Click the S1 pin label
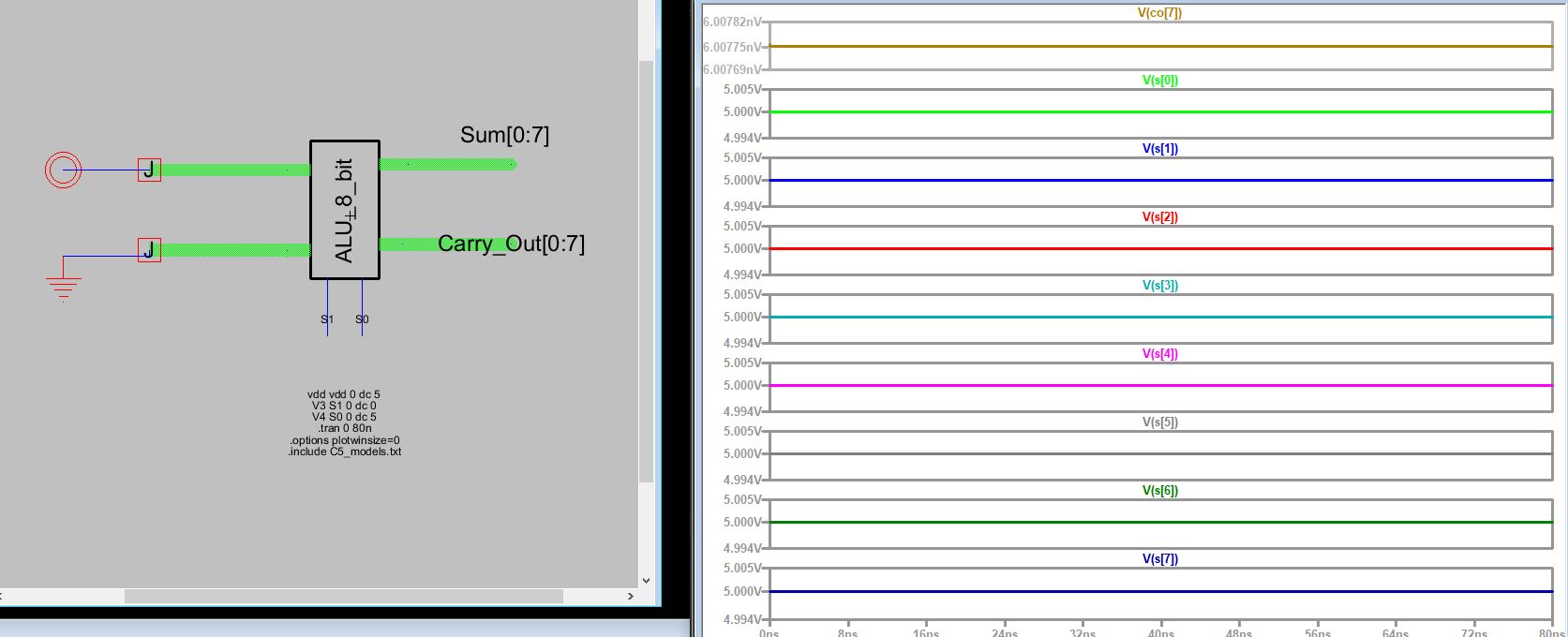The height and width of the screenshot is (637, 1568). [327, 319]
